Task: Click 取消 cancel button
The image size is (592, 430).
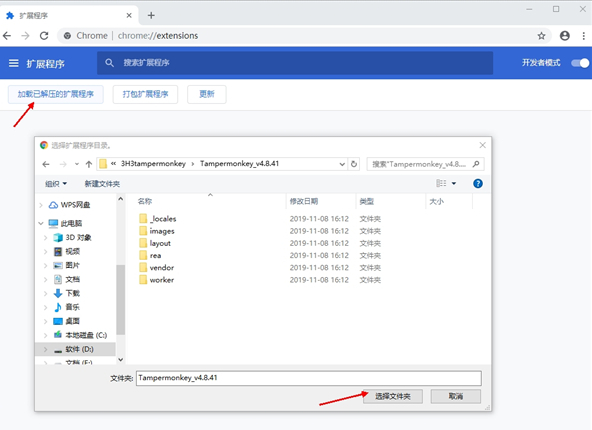Action: click(x=456, y=396)
